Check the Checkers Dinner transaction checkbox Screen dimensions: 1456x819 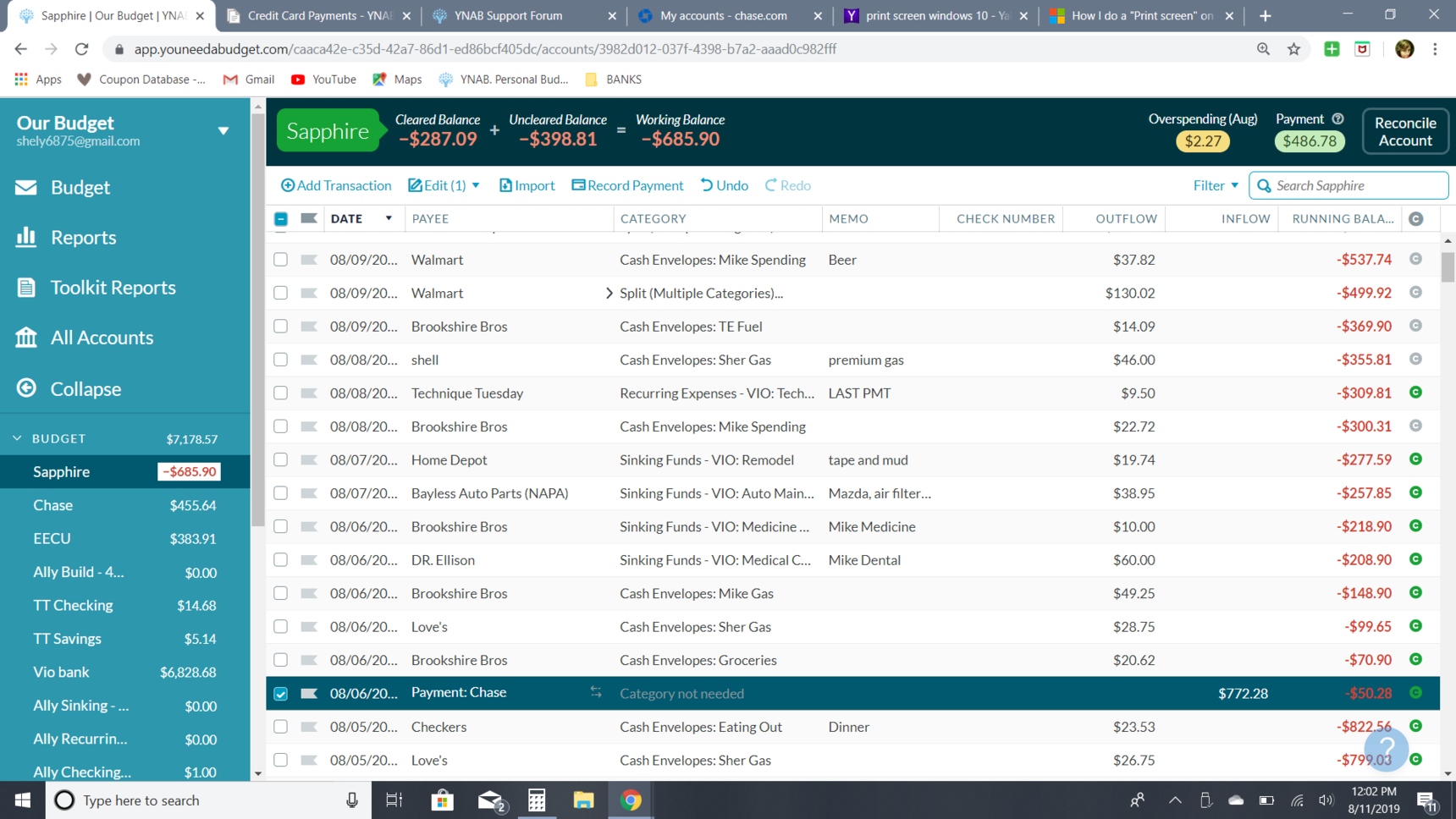tap(281, 727)
